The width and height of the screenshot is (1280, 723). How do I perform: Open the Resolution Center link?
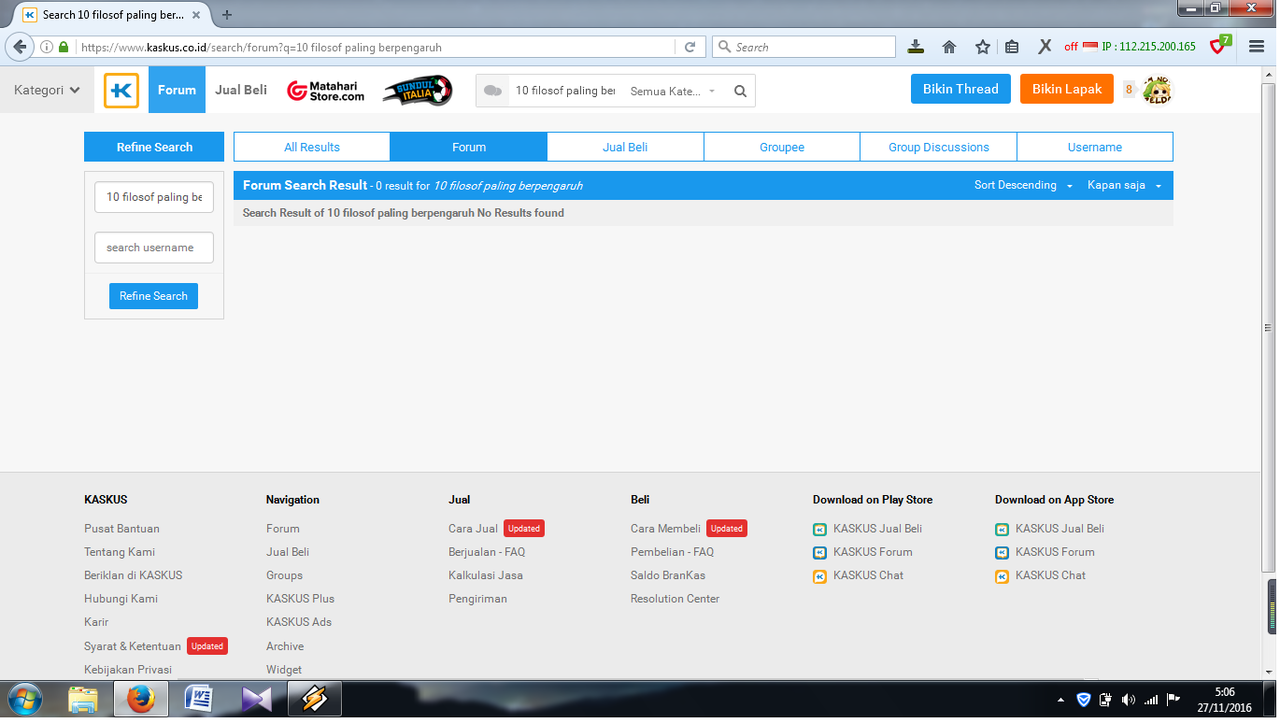pos(675,599)
